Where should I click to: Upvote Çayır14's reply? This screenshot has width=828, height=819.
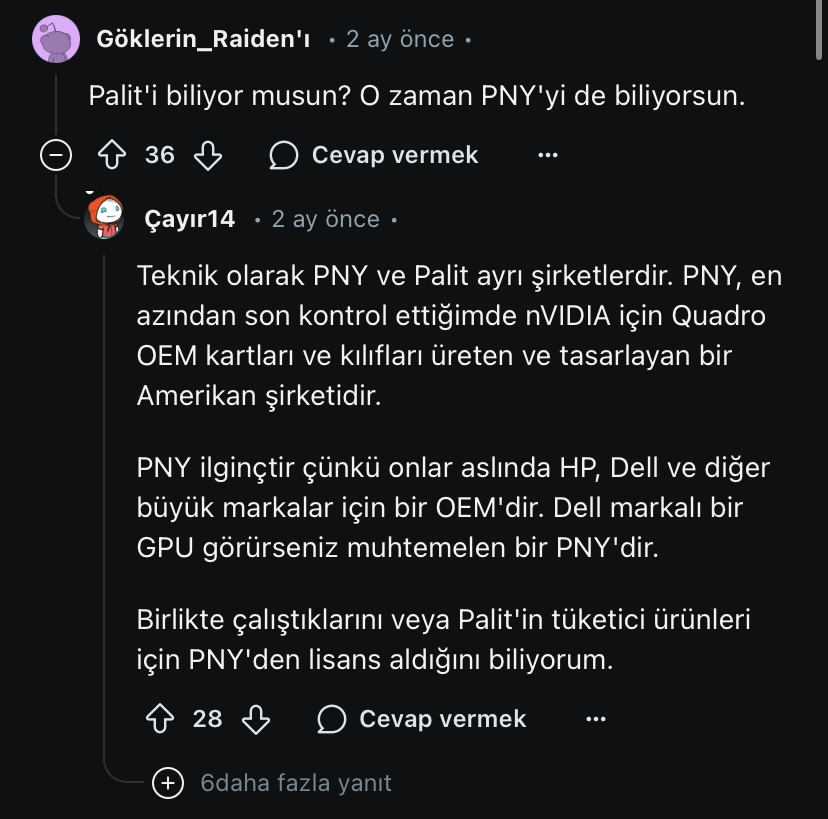tap(160, 718)
